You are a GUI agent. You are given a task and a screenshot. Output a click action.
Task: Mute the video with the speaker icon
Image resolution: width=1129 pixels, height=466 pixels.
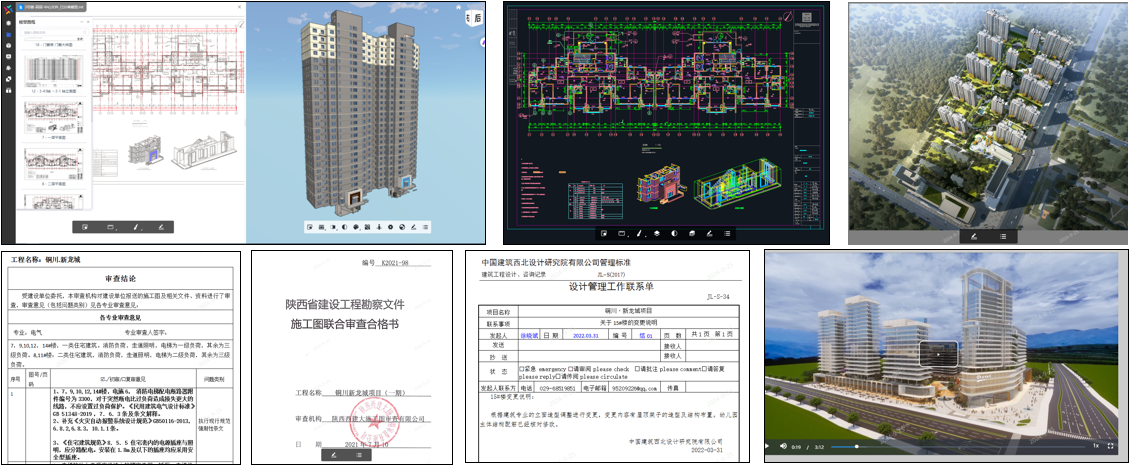[783, 446]
